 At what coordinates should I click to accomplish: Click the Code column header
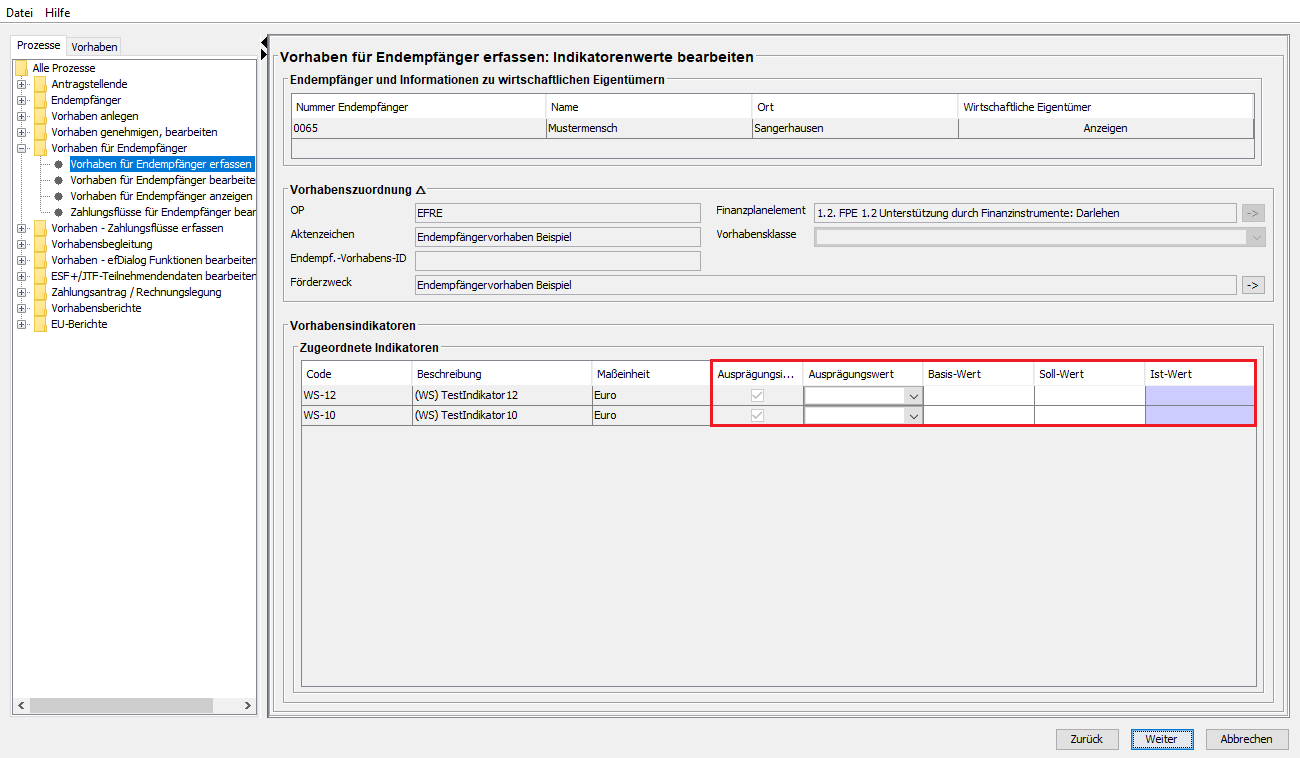pos(357,374)
